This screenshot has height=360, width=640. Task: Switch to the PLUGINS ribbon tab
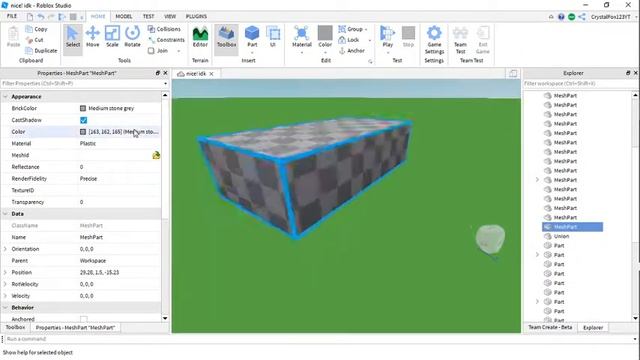[x=196, y=16]
